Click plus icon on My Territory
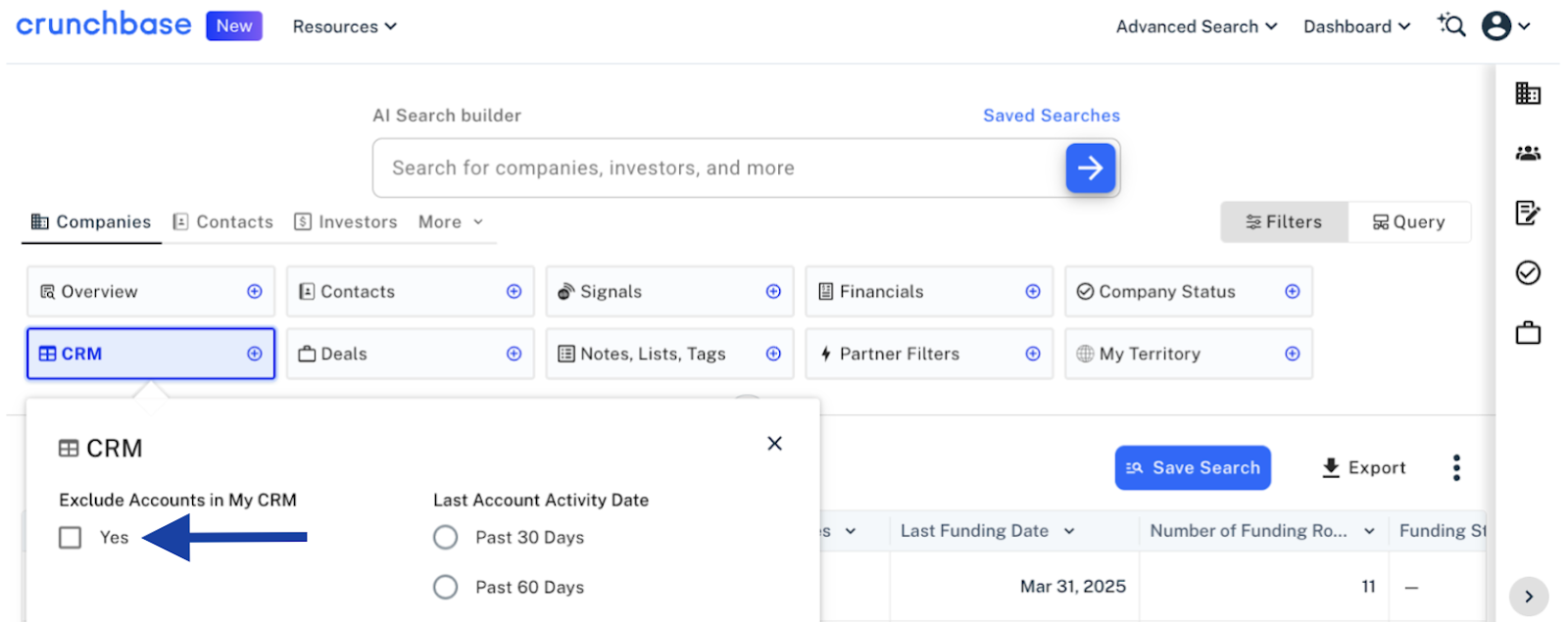This screenshot has width=1568, height=622. [x=1293, y=354]
